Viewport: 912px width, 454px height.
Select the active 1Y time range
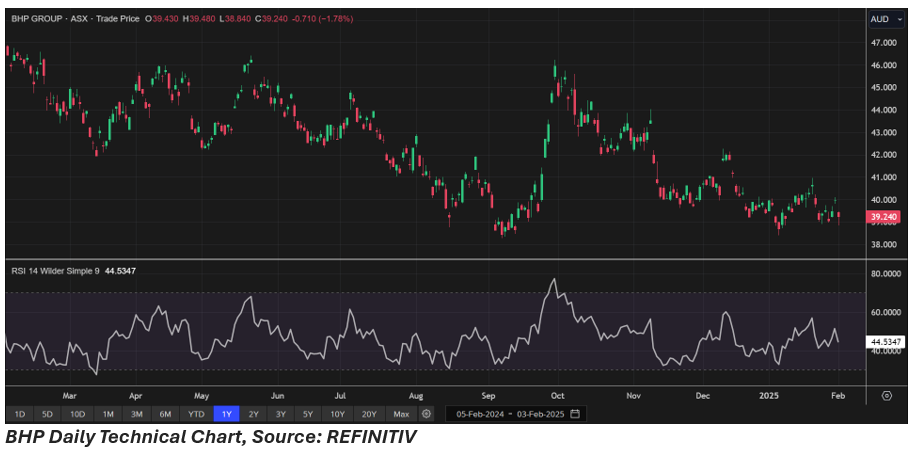click(x=227, y=414)
